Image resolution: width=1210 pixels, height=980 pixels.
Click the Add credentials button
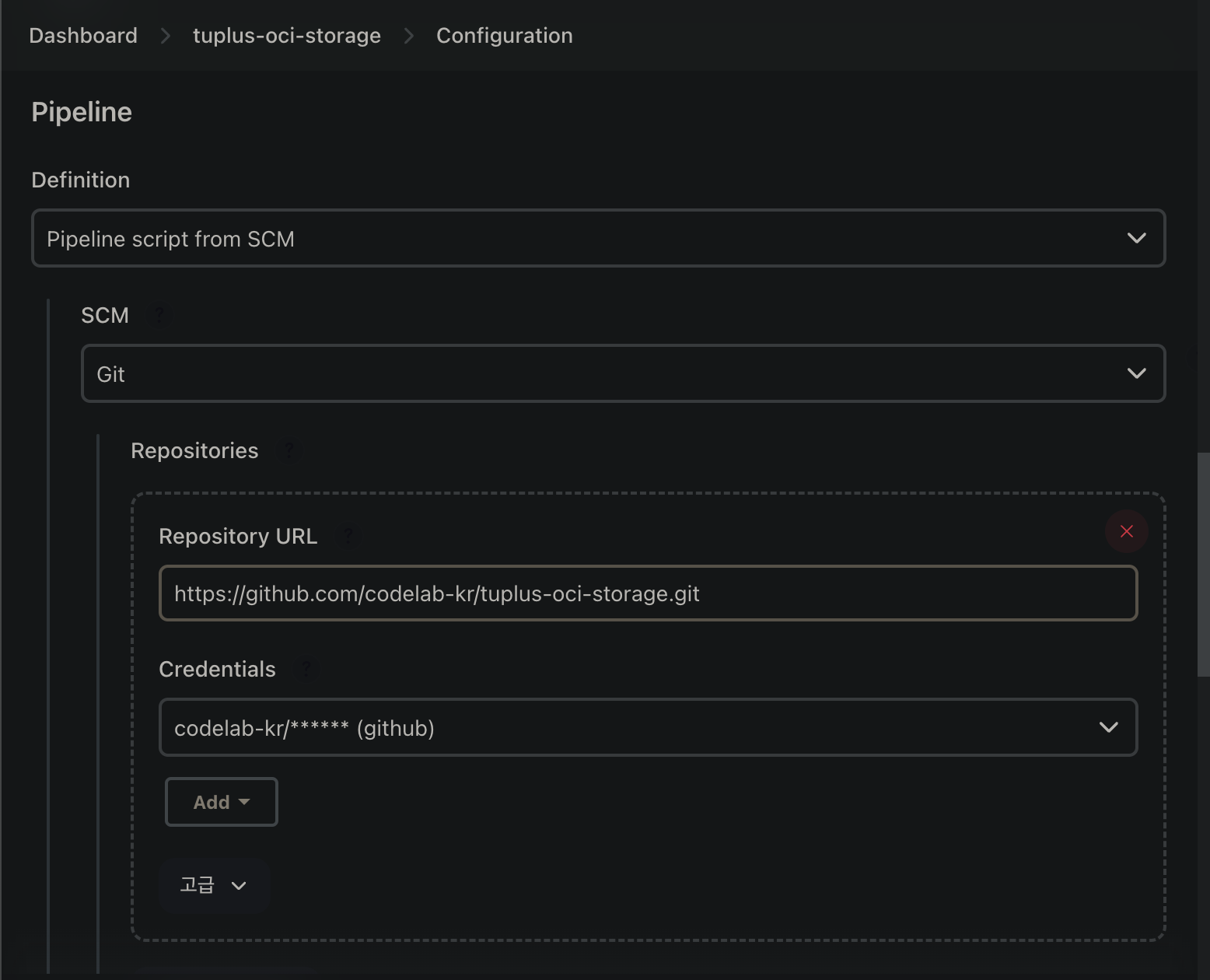pyautogui.click(x=221, y=802)
